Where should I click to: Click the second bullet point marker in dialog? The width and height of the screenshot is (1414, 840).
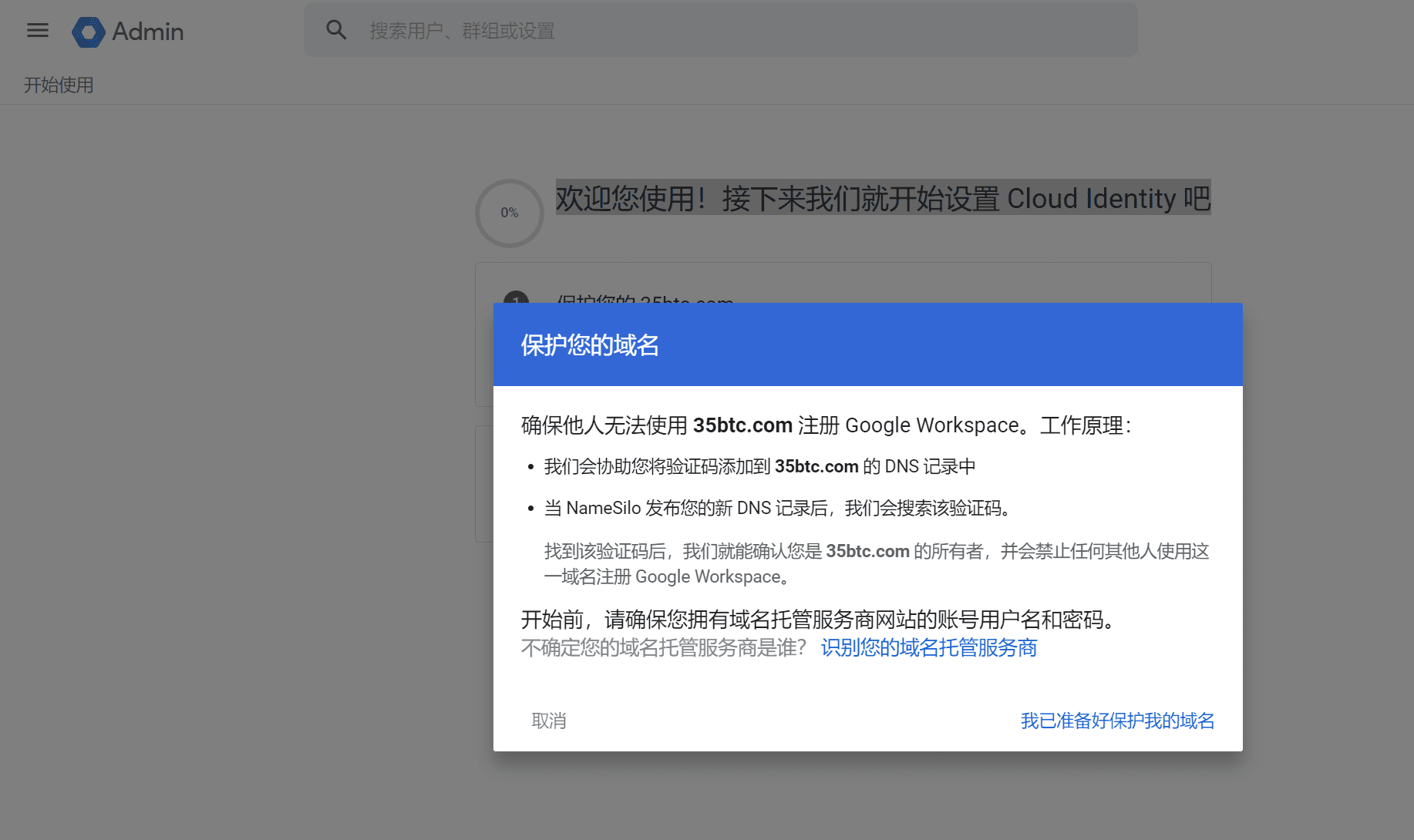pos(530,508)
